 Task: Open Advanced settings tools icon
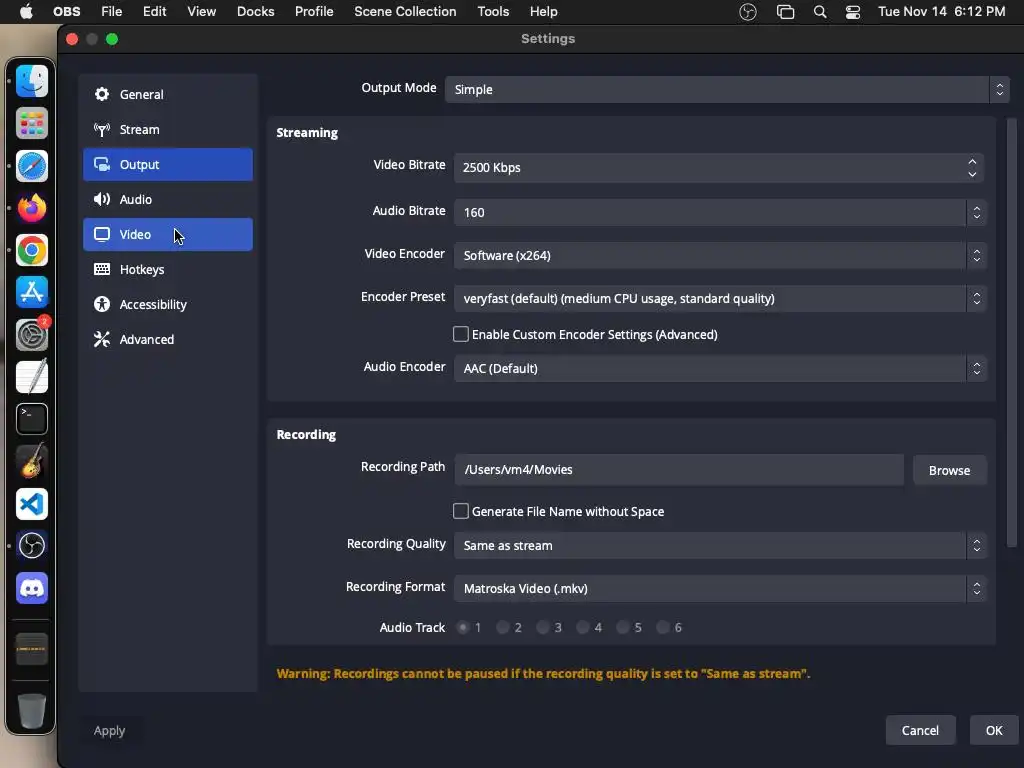(102, 340)
